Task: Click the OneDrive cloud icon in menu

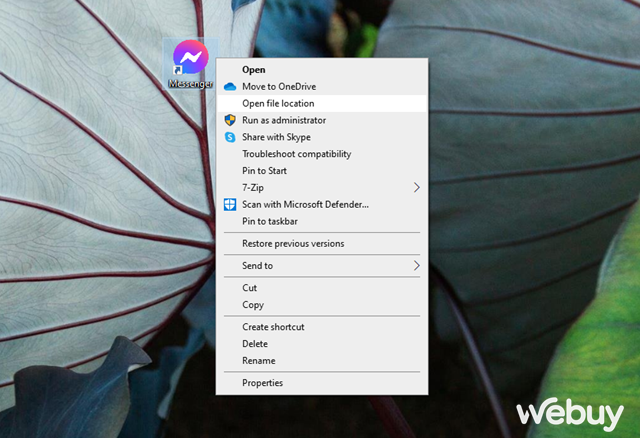Action: click(x=229, y=87)
